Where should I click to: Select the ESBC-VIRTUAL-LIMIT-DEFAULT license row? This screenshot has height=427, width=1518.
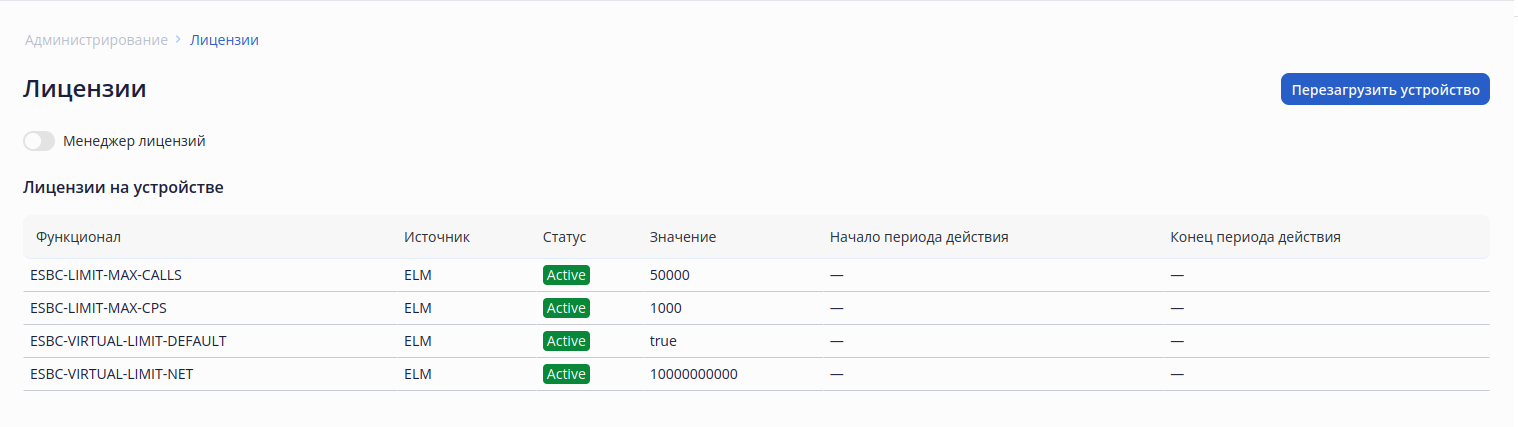click(128, 341)
